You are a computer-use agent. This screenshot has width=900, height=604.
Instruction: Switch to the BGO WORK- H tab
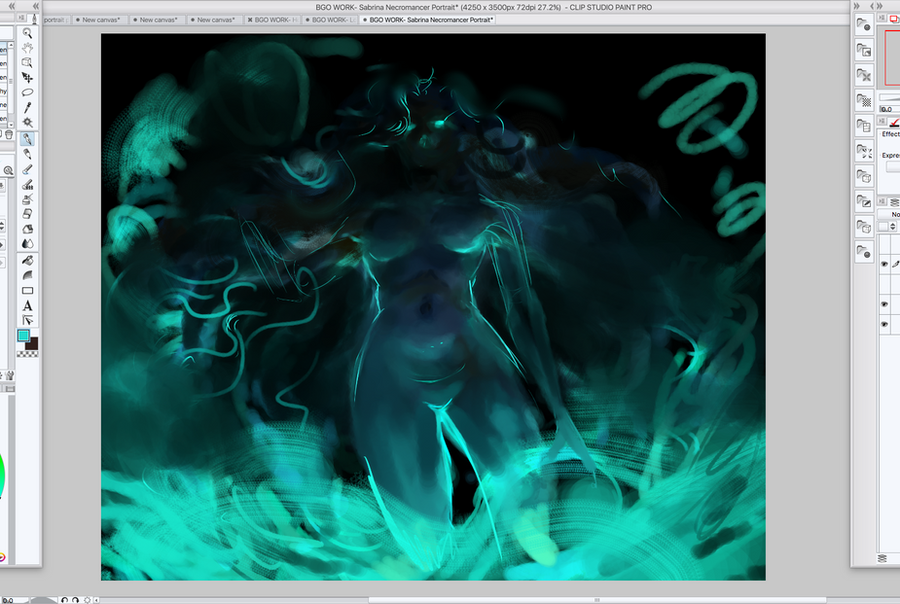click(273, 20)
